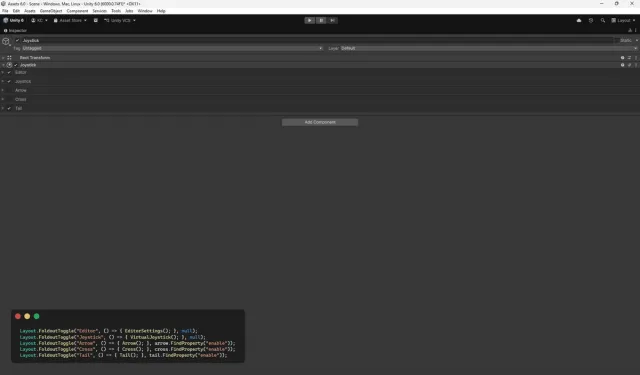Open the Assets menu
The width and height of the screenshot is (640, 375).
(30, 11)
